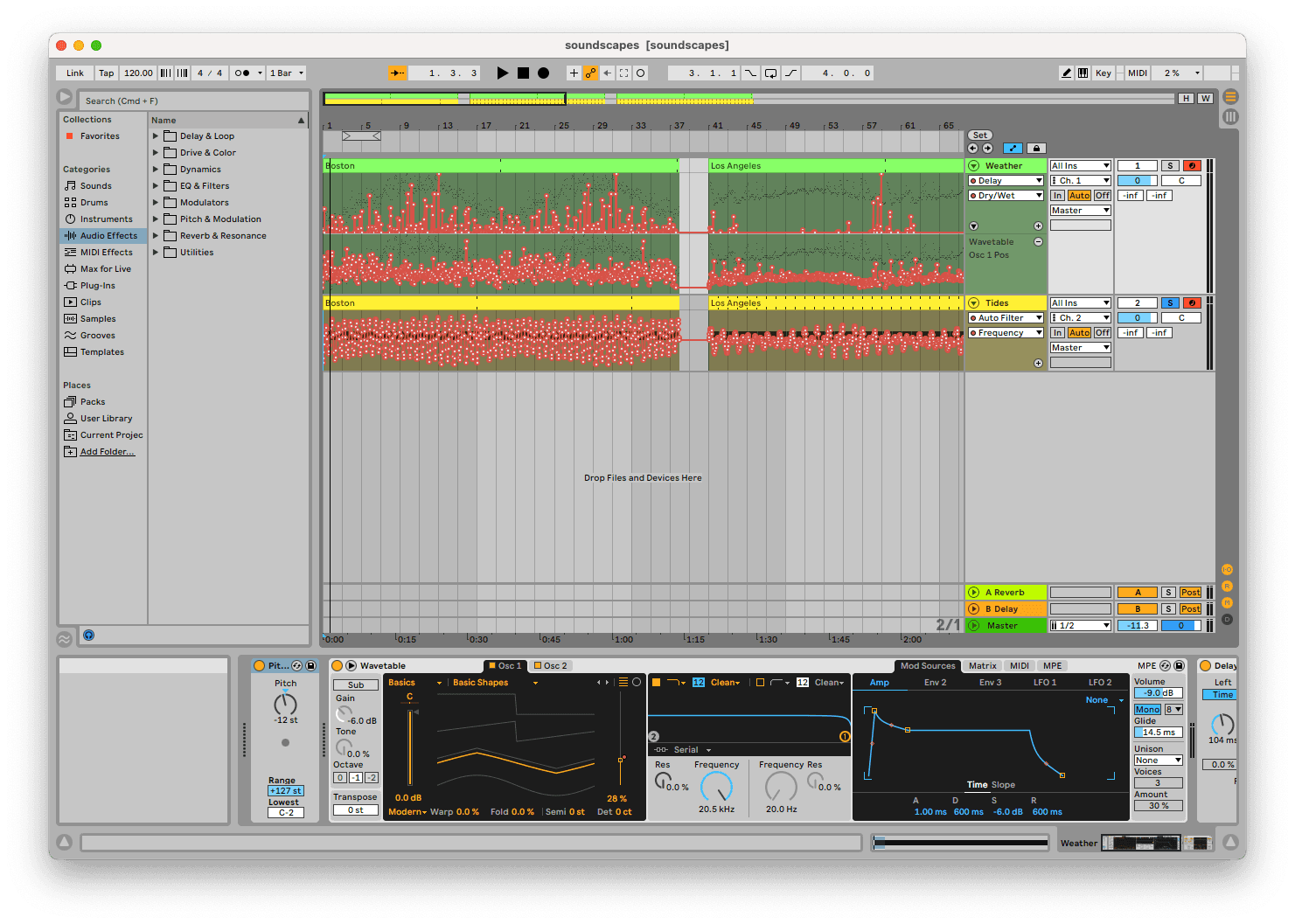The width and height of the screenshot is (1295, 924).
Task: Toggle the Follow playback button
Action: pos(398,73)
